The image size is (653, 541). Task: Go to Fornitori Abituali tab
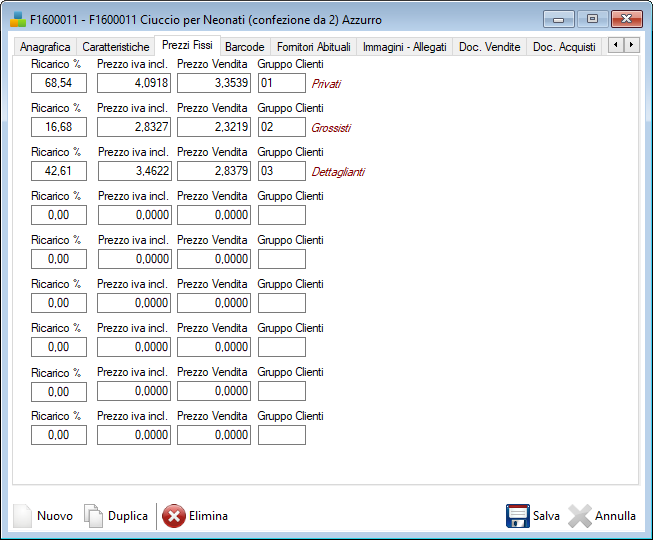tap(313, 47)
